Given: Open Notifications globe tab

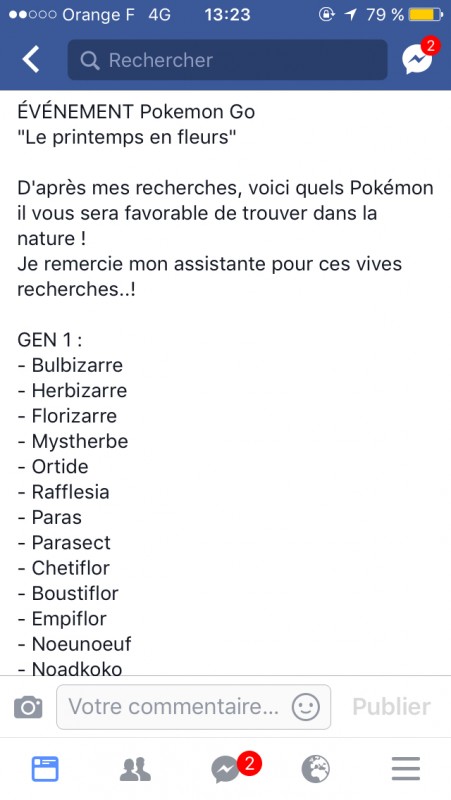Looking at the screenshot, I should [316, 769].
